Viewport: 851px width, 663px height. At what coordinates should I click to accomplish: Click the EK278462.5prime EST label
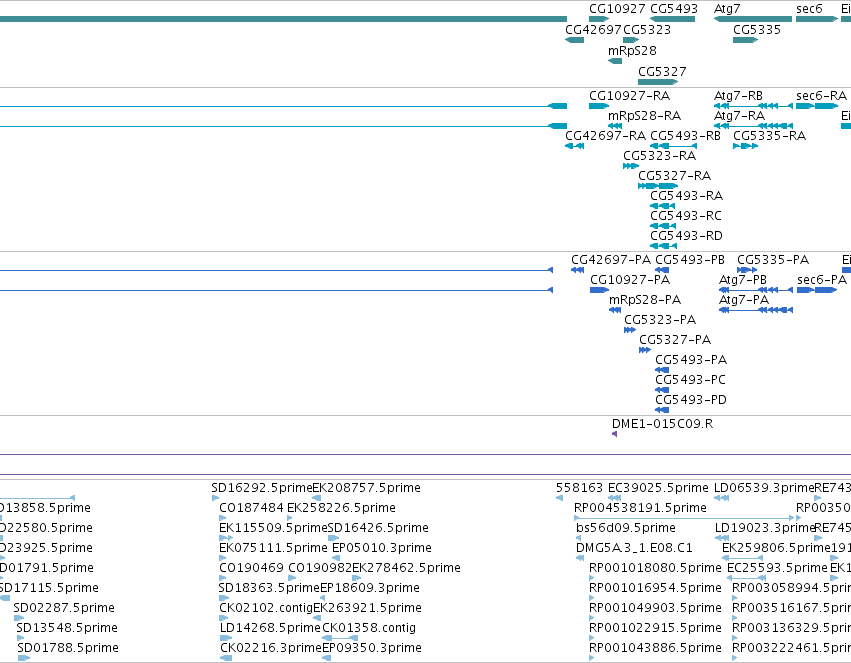[x=407, y=569]
